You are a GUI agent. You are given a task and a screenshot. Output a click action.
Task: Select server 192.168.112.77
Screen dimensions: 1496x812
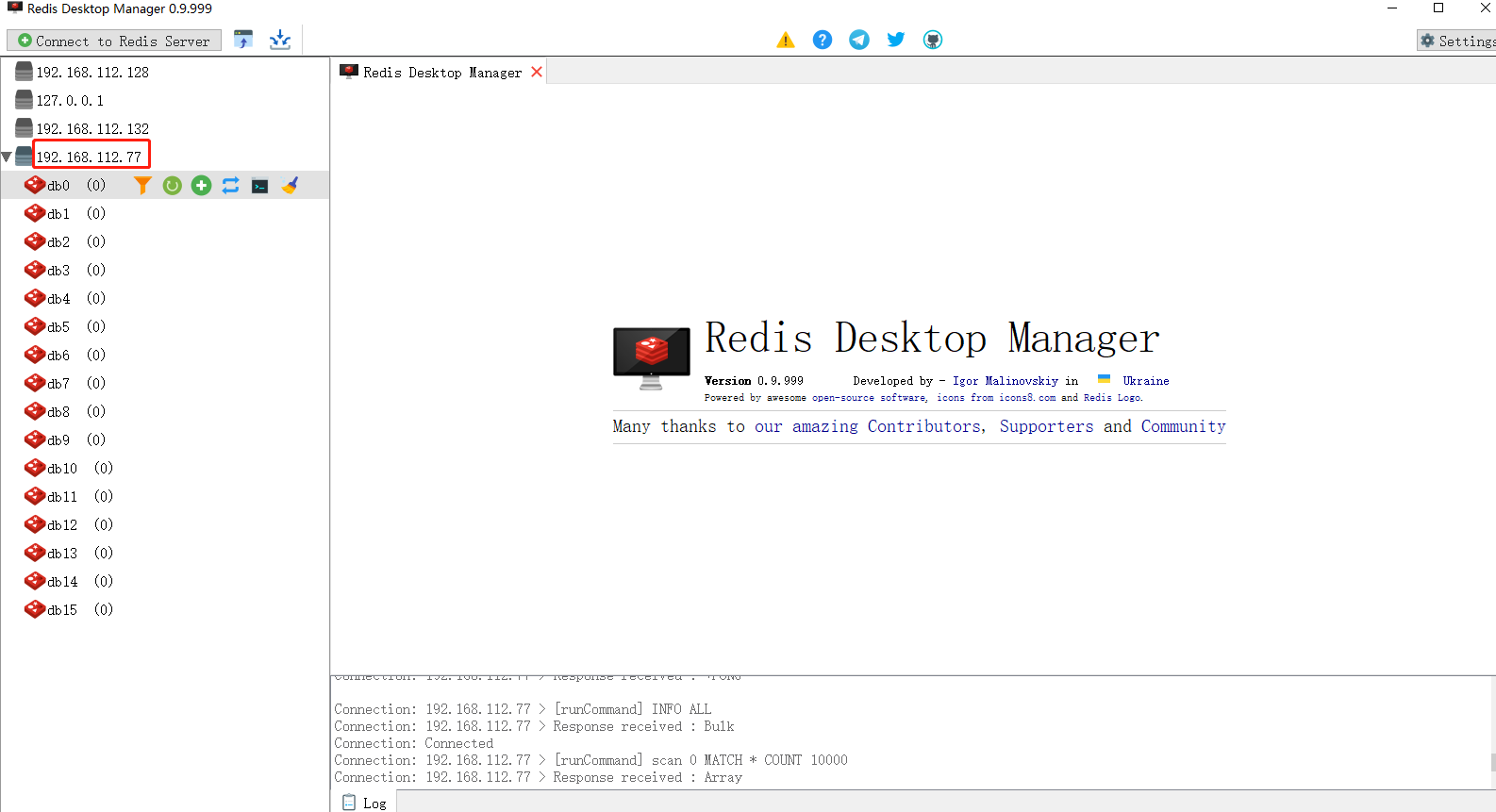click(90, 157)
